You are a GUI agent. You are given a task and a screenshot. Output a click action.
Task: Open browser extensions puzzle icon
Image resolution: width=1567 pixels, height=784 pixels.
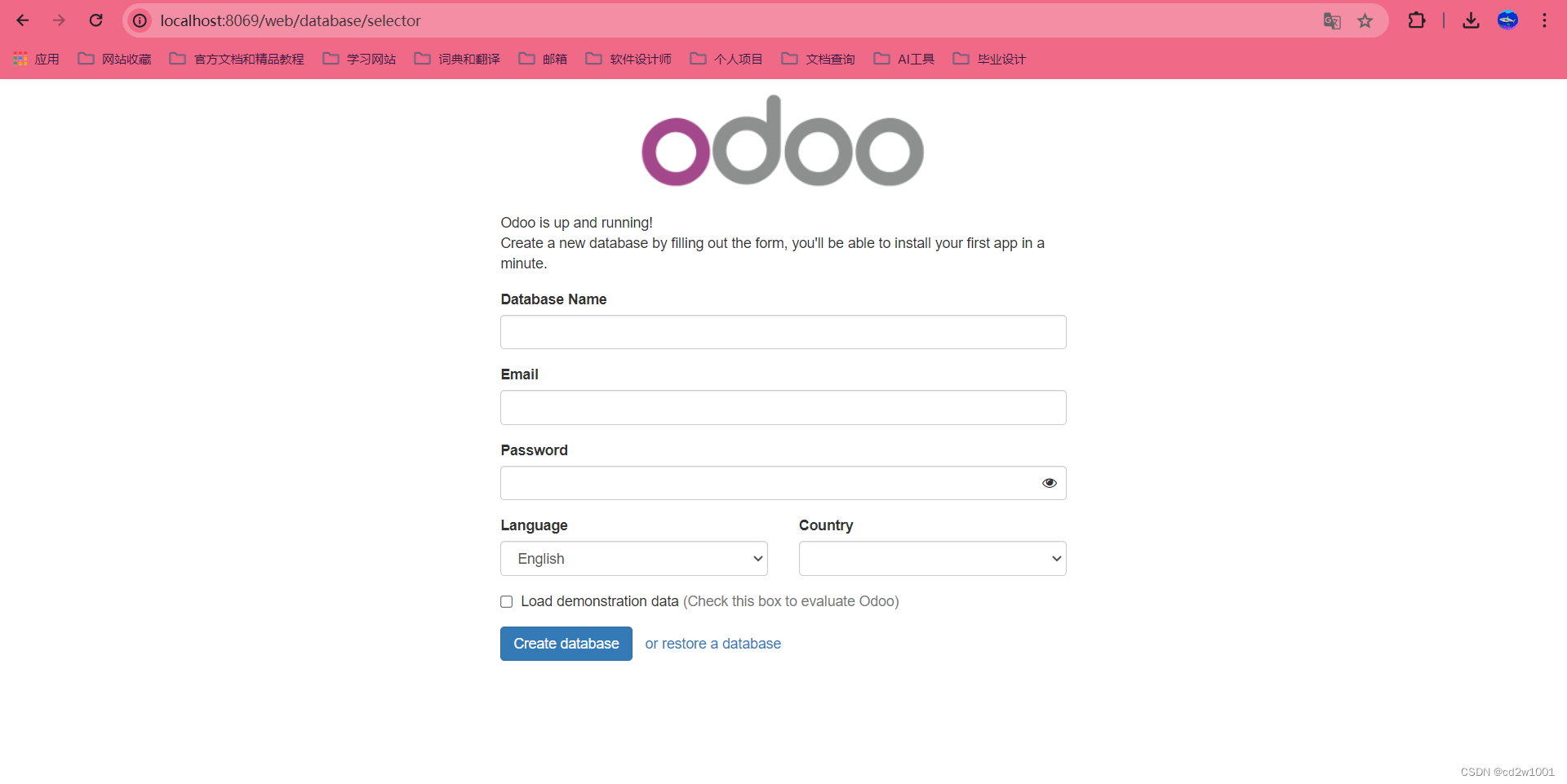[x=1417, y=20]
